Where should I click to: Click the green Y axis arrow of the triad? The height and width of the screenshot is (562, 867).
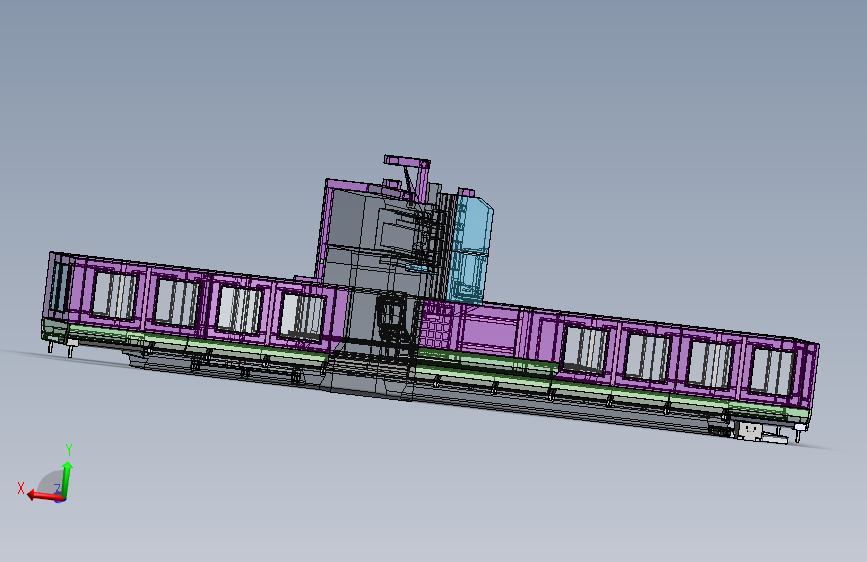click(x=66, y=480)
